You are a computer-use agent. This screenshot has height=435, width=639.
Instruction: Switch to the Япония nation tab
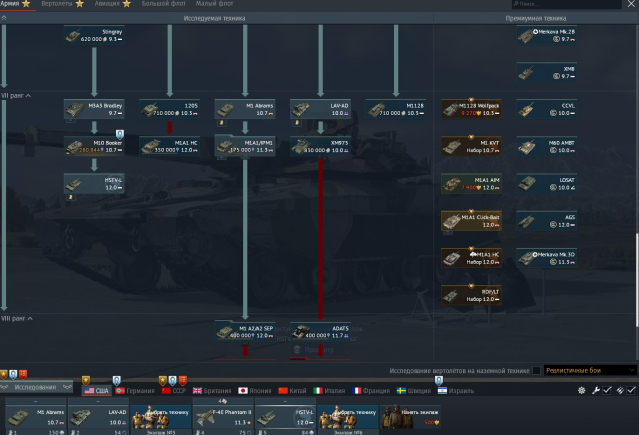point(255,391)
